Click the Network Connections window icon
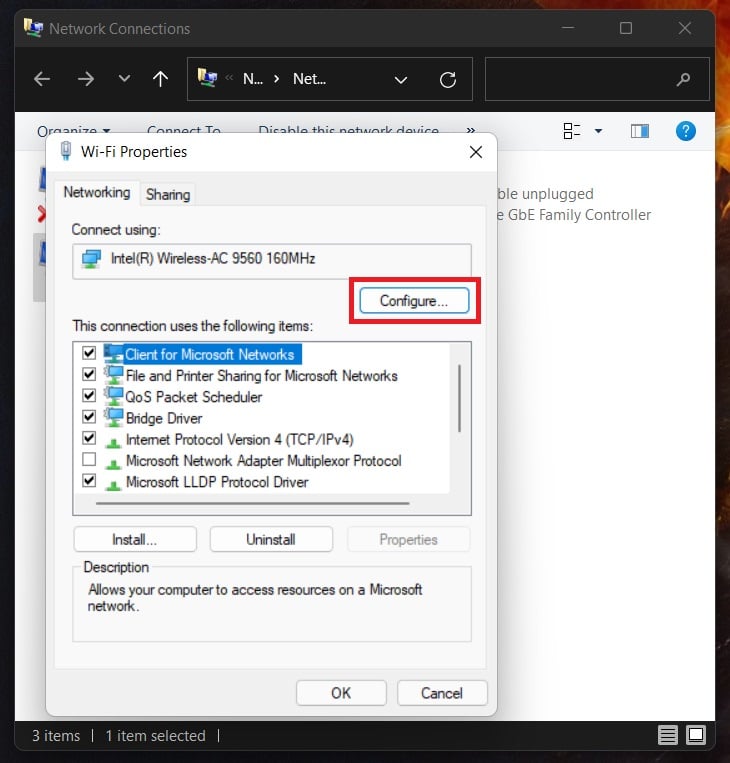Image resolution: width=730 pixels, height=763 pixels. tap(33, 28)
